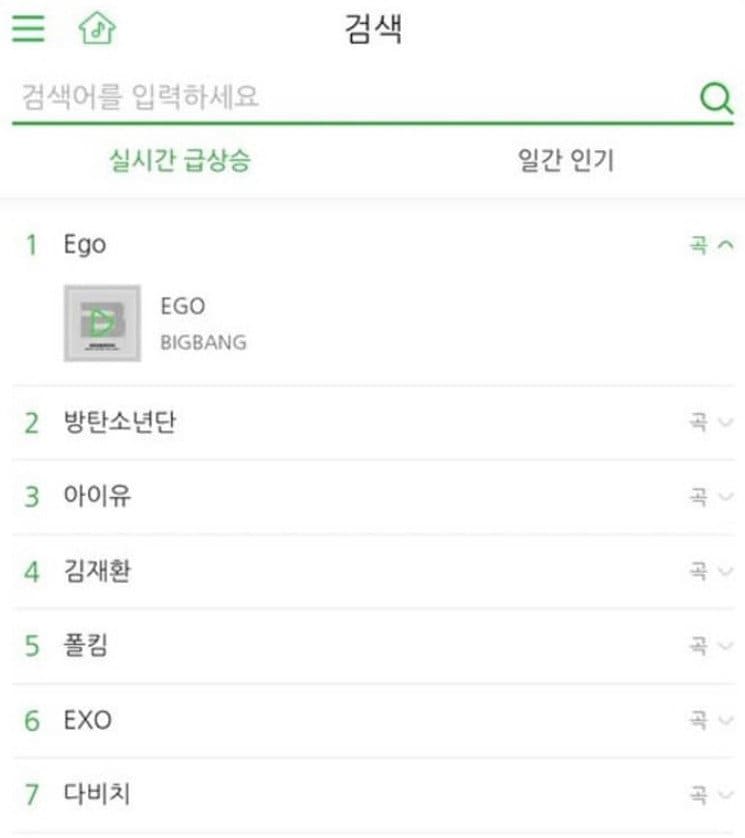Open the rank 1 keyword Ego
745x838 pixels.
(85, 245)
